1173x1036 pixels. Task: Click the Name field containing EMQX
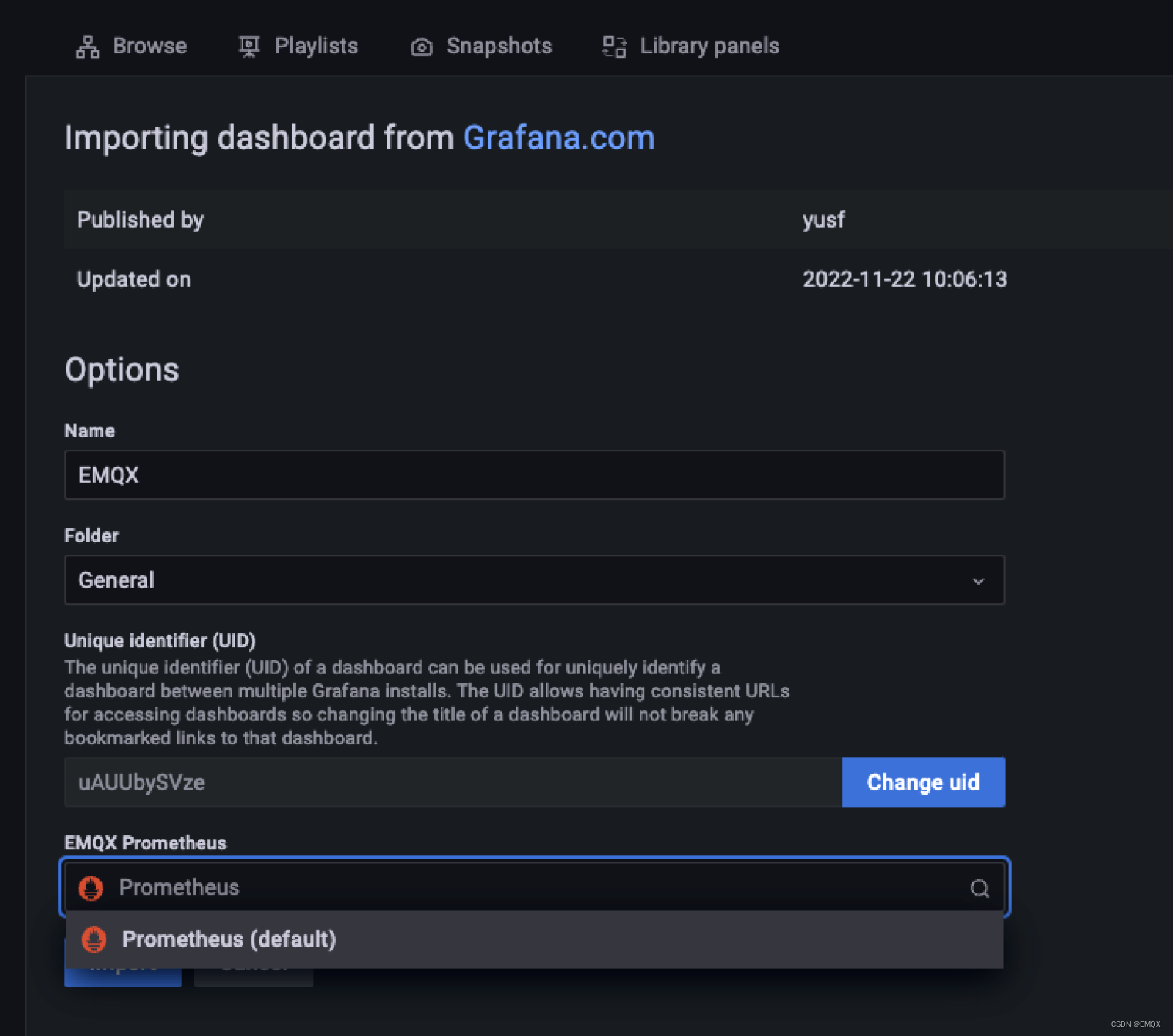(x=534, y=475)
